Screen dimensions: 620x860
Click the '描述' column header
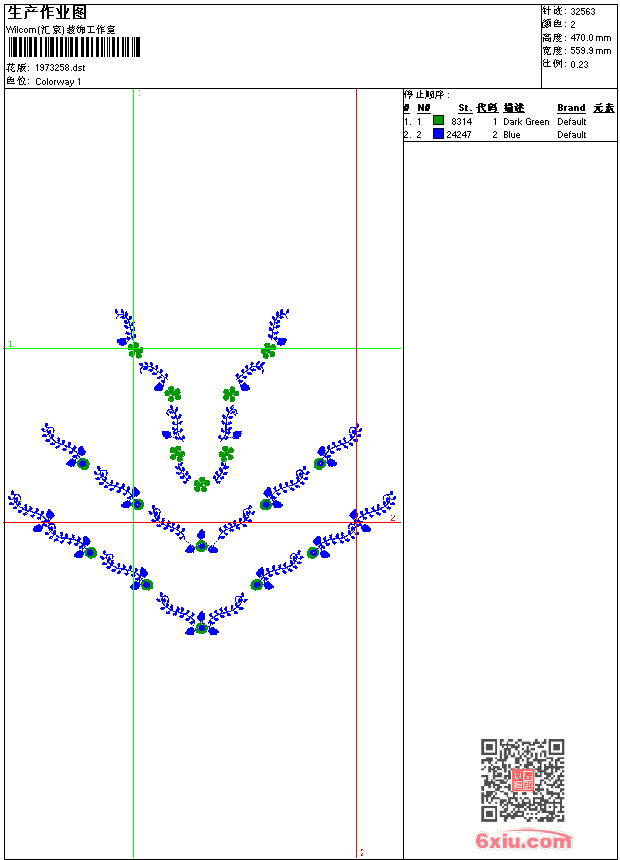coord(514,108)
